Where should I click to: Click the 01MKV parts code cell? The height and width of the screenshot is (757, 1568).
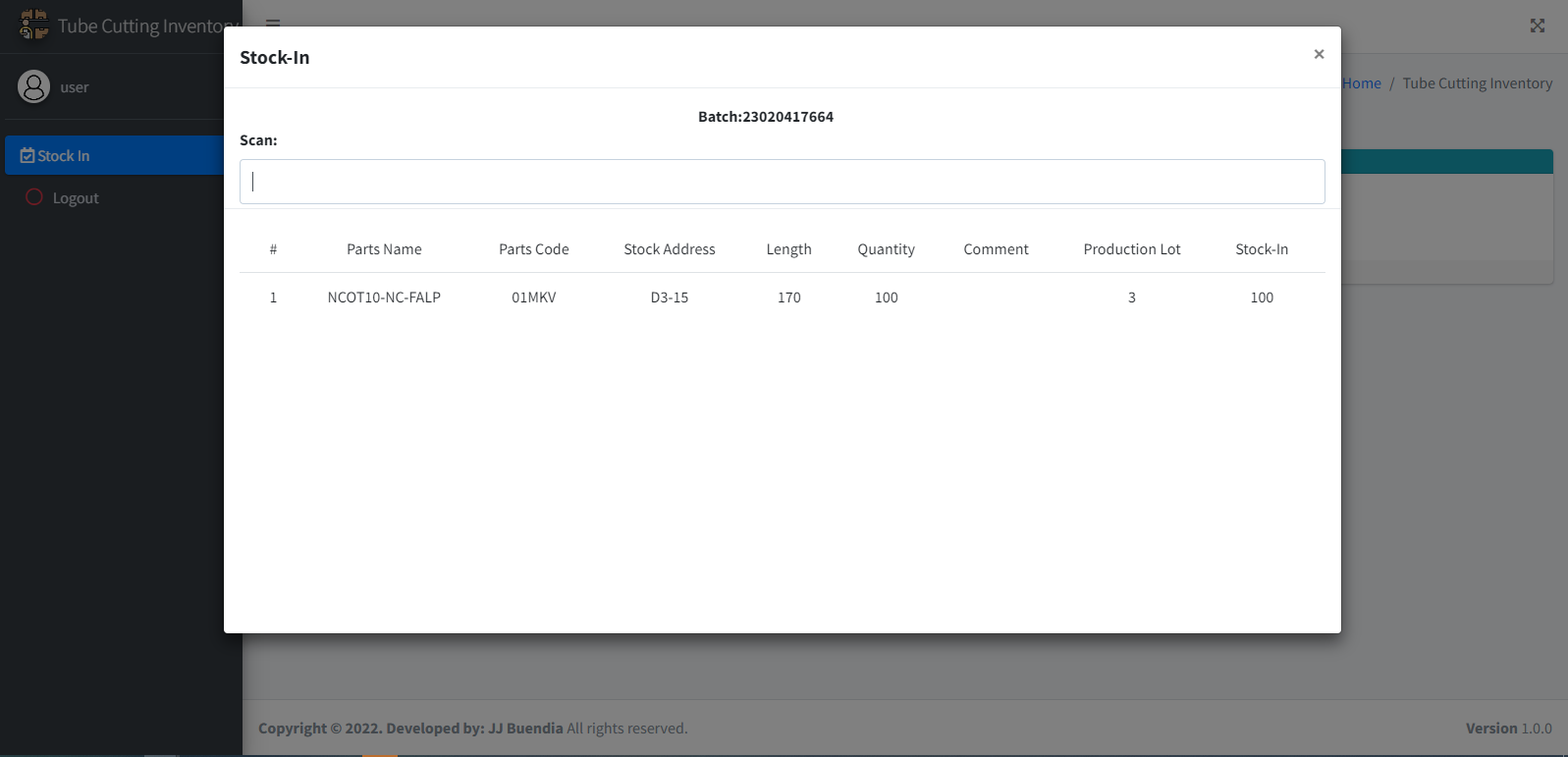pyautogui.click(x=533, y=297)
